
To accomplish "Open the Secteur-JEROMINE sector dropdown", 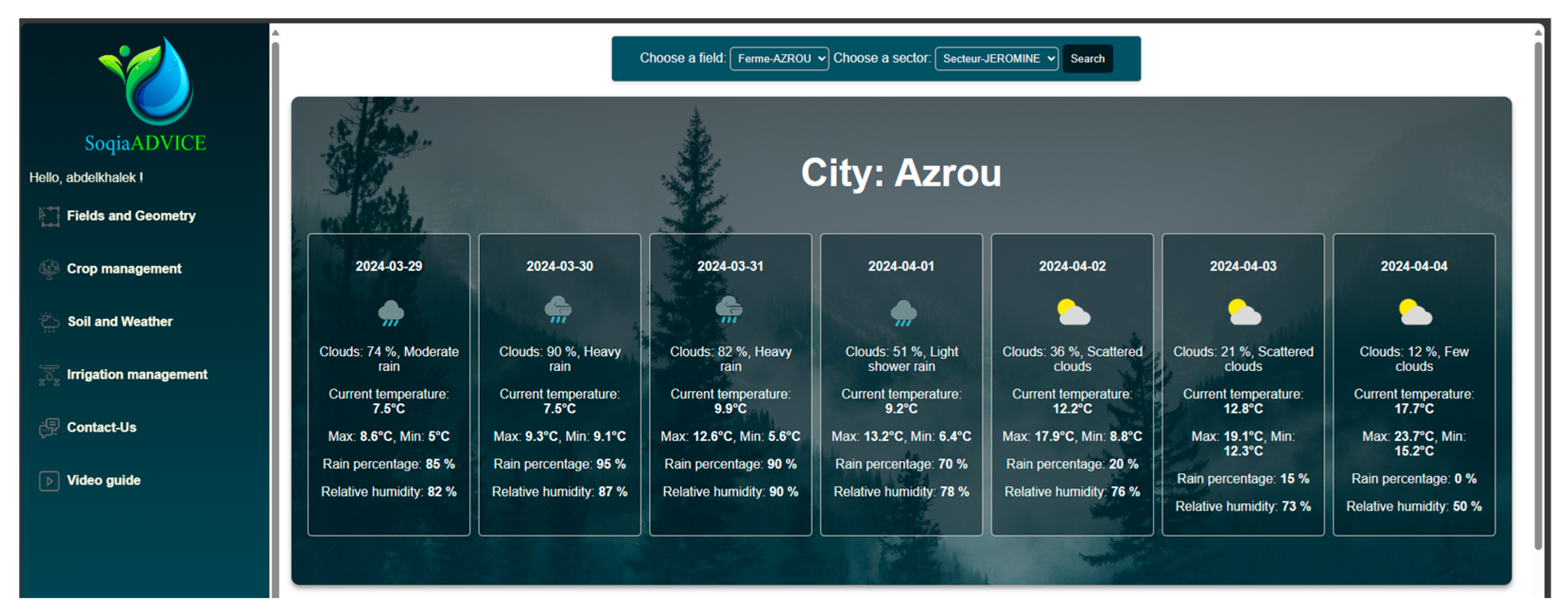I will coord(996,59).
